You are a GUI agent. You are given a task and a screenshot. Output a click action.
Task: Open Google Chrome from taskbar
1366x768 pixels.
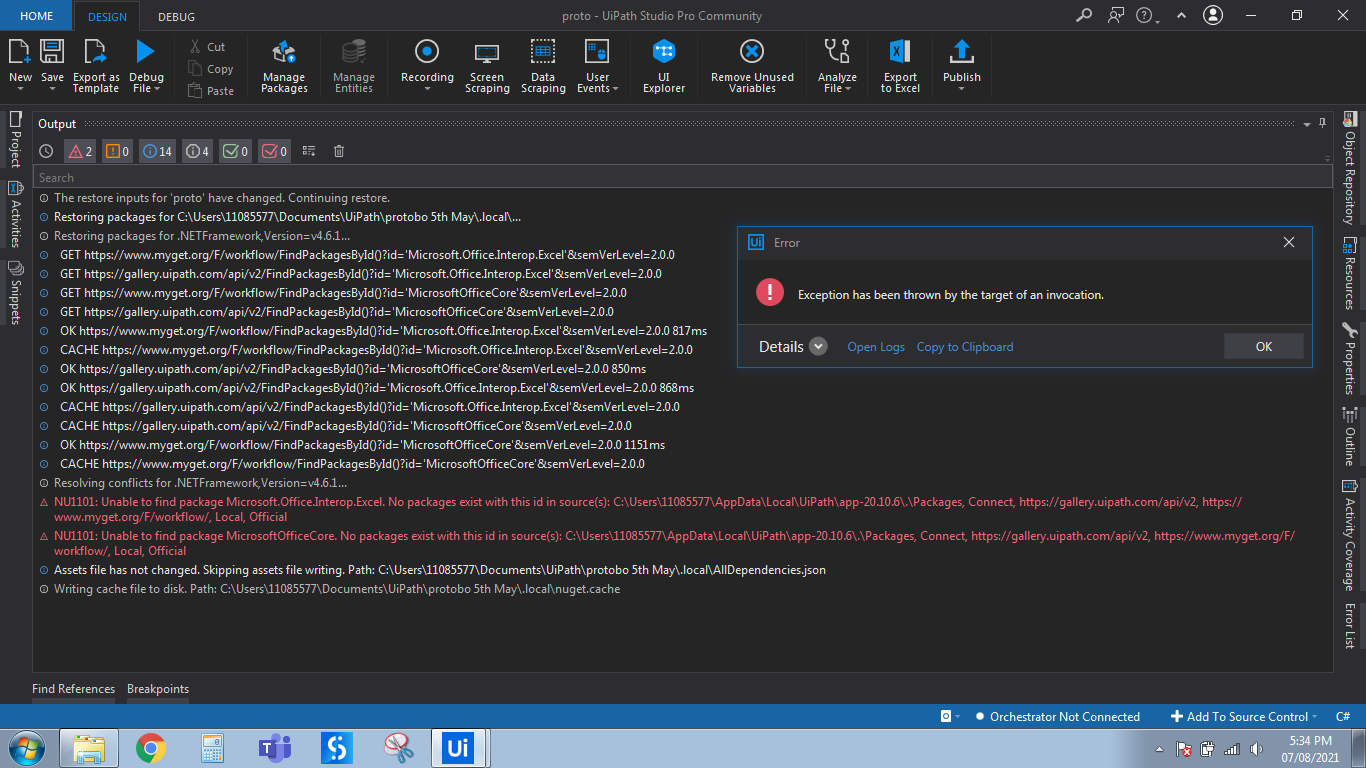(151, 748)
